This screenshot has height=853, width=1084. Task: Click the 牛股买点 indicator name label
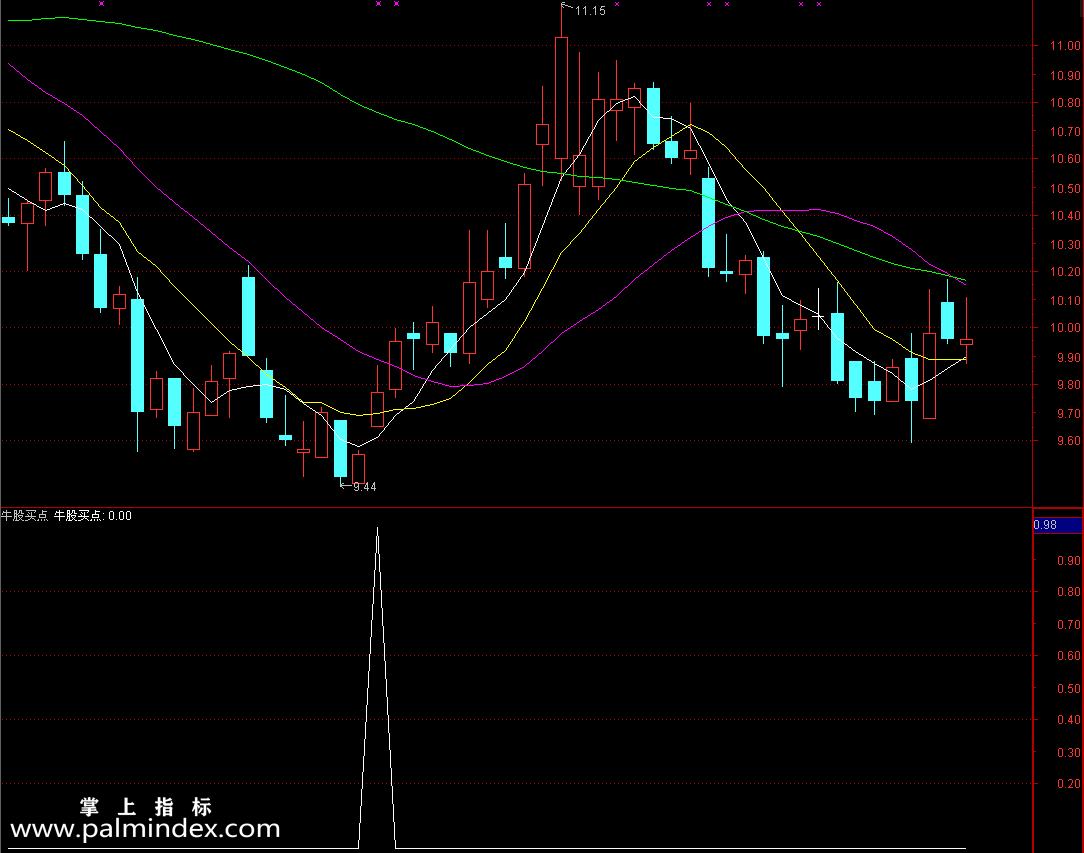click(x=24, y=516)
